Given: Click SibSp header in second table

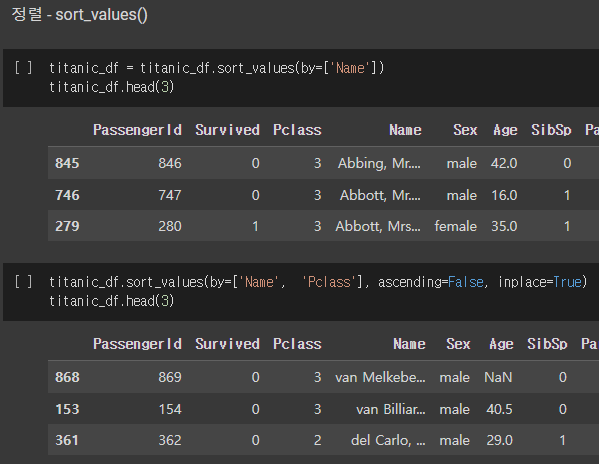Looking at the screenshot, I should coord(547,344).
